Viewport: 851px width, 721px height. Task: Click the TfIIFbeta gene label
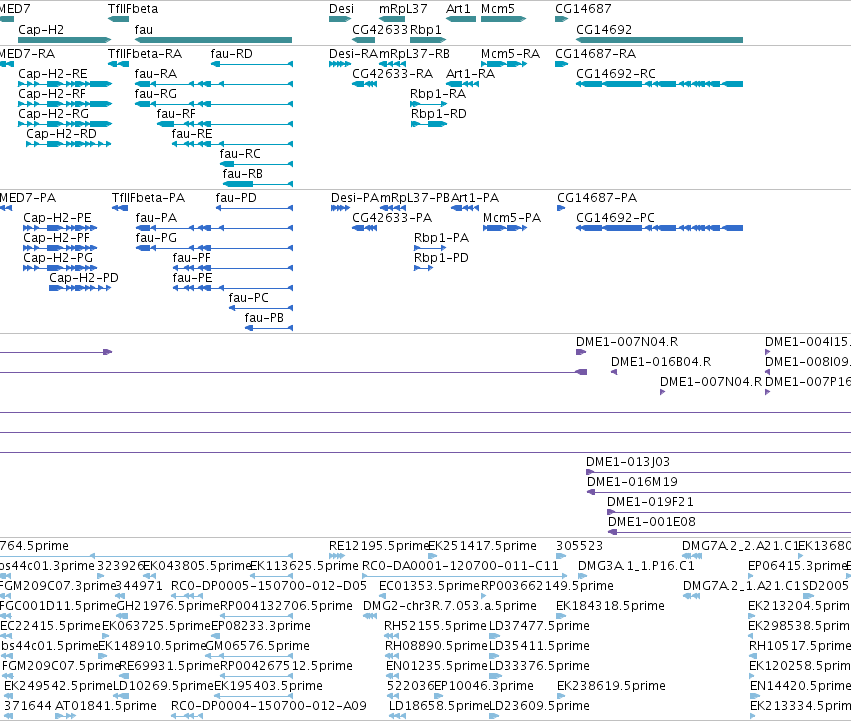[x=133, y=9]
